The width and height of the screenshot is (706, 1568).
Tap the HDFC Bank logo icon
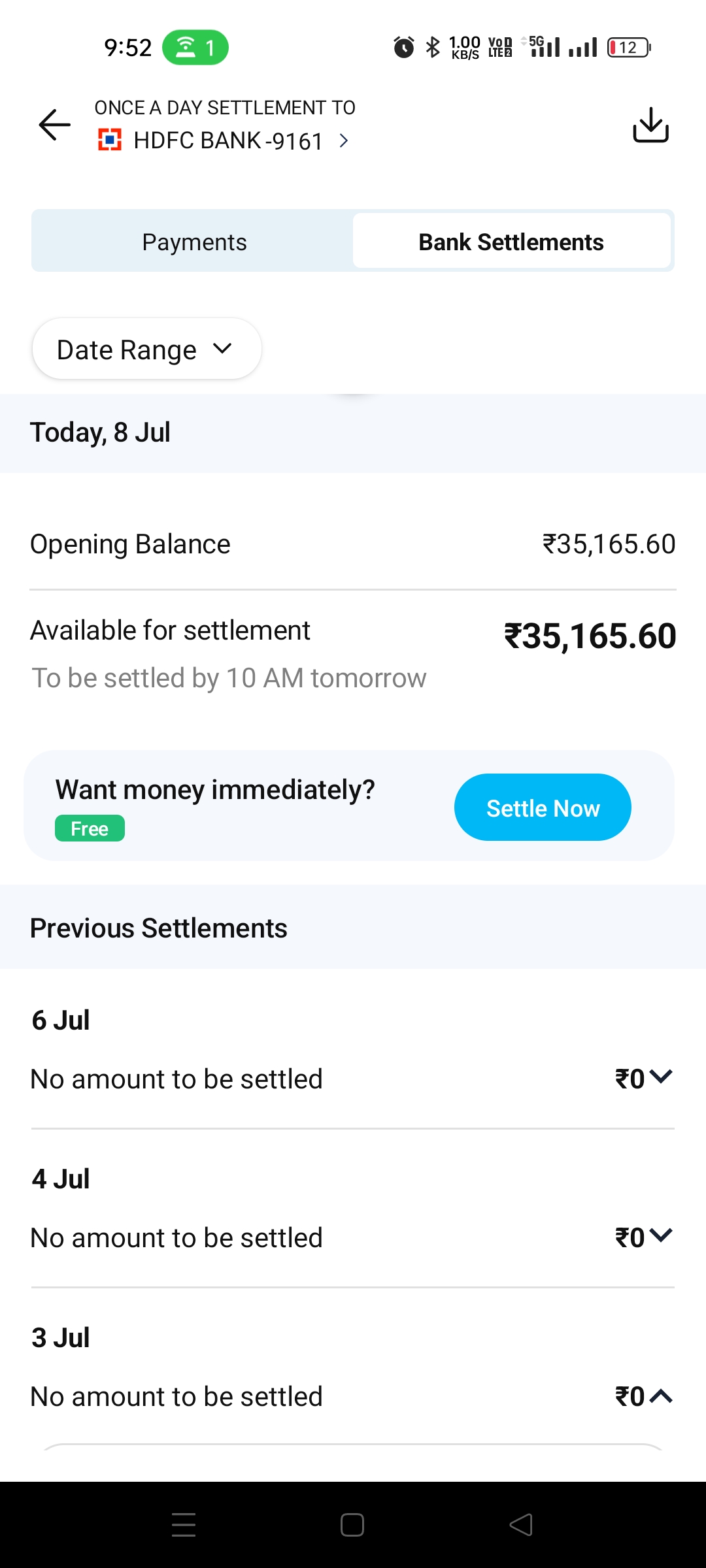coord(110,140)
